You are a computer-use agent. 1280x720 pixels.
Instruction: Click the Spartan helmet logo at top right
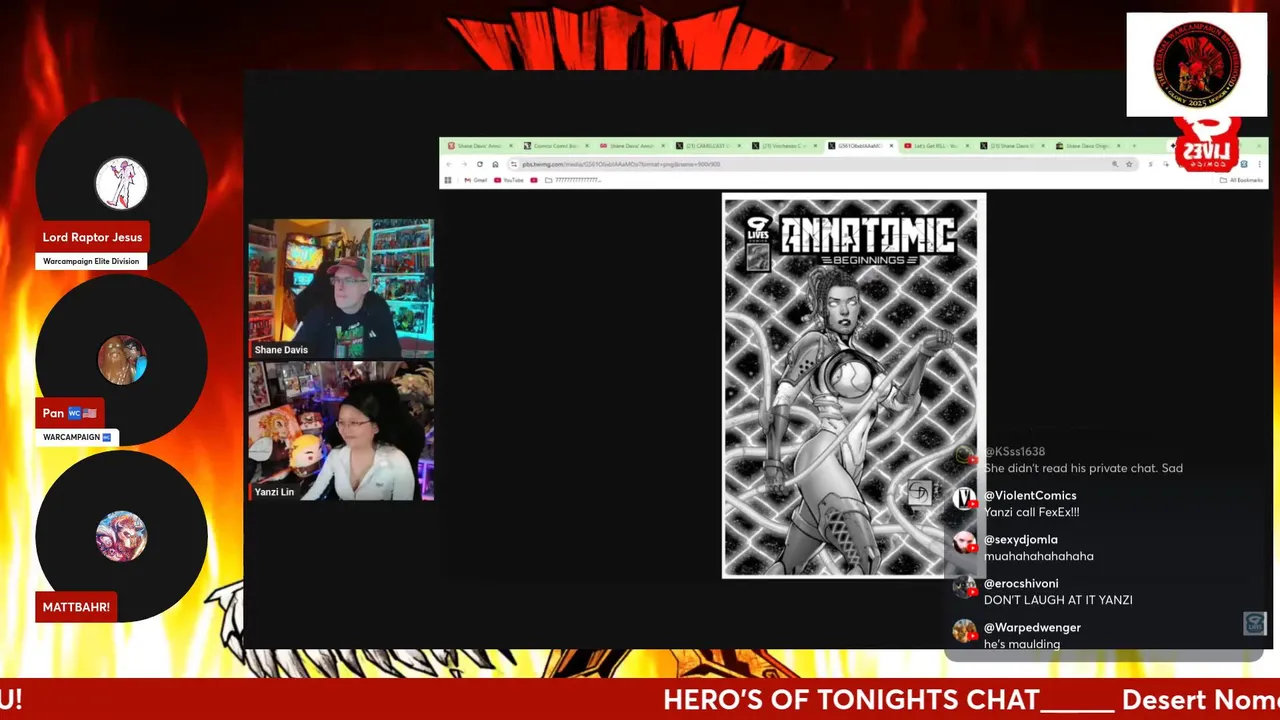pos(1196,65)
